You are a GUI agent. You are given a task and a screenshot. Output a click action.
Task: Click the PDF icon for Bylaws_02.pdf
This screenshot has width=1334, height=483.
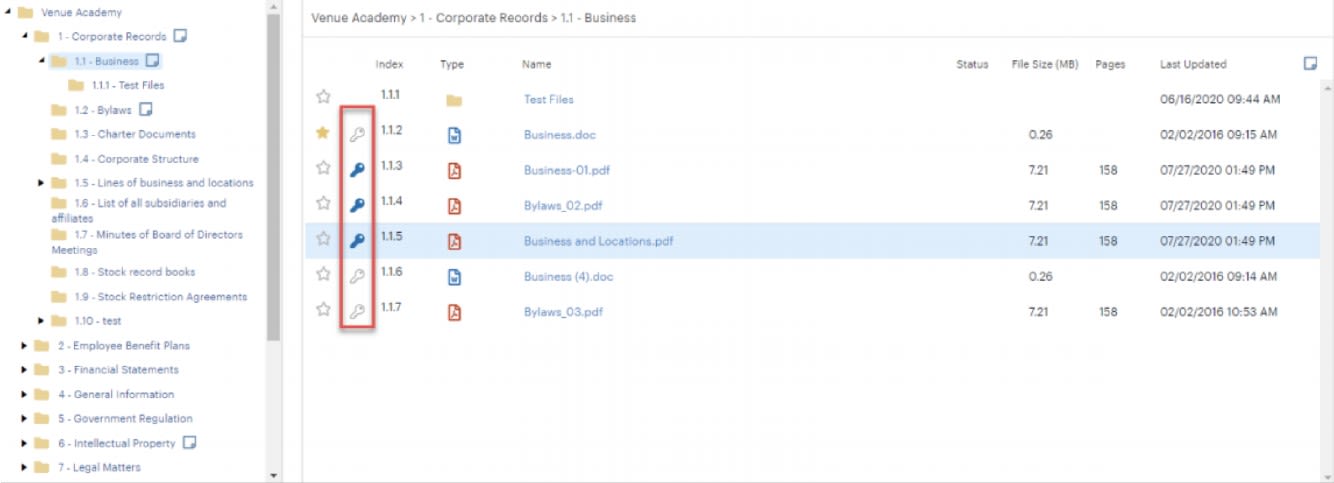point(454,206)
